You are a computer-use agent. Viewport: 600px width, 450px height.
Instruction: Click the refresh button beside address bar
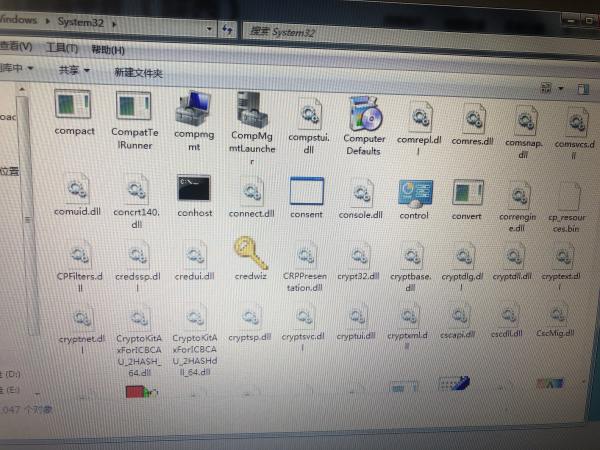click(x=229, y=30)
